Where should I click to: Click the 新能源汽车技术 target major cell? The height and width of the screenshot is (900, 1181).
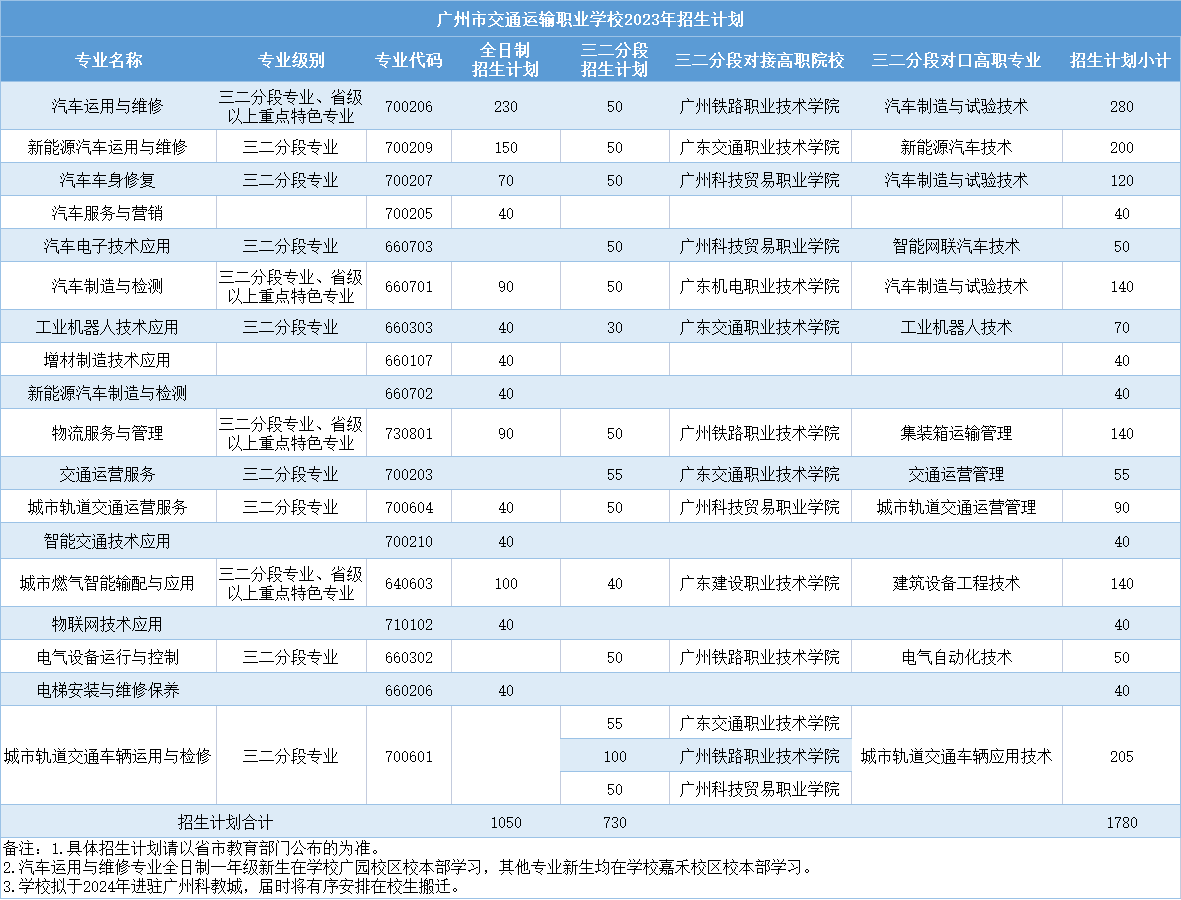coord(957,148)
